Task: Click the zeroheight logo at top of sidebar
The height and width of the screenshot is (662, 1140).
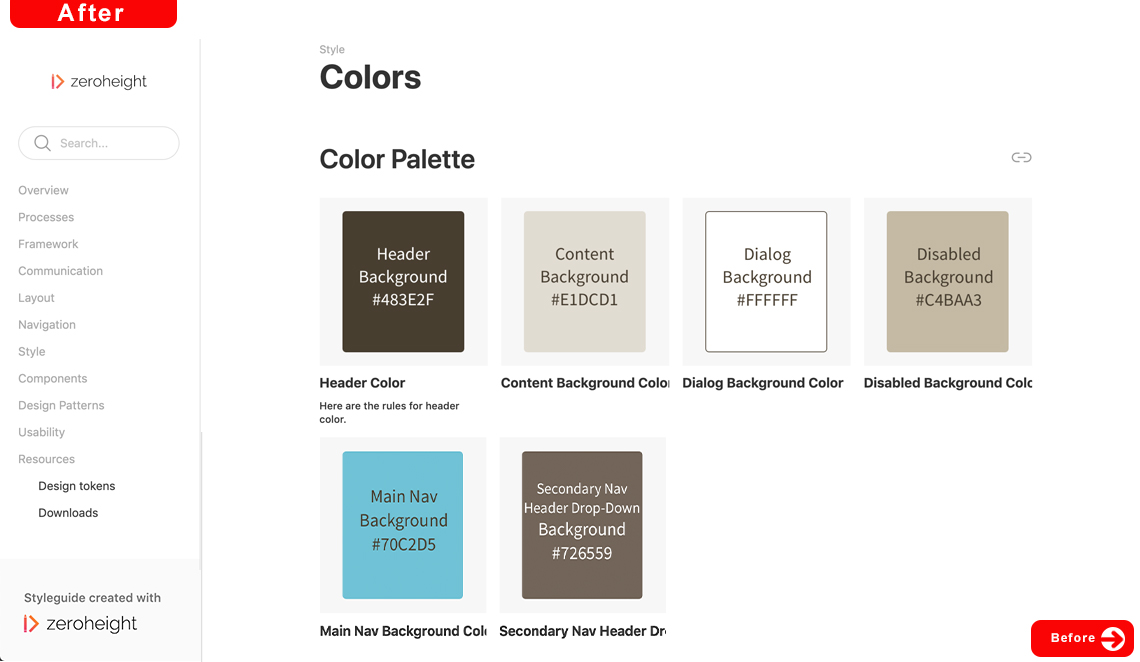Action: pos(99,82)
